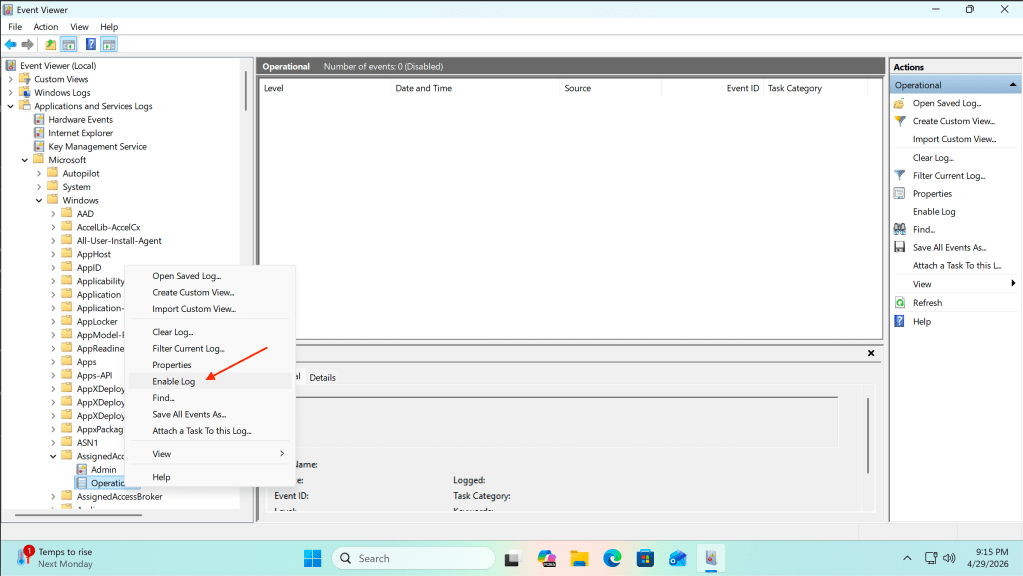Toggle the Show/Hide Console Tree toolbar button
Image resolution: width=1023 pixels, height=576 pixels.
69,45
